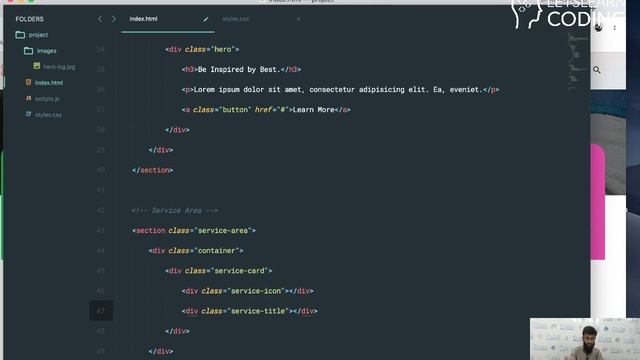Click the 'Learn More' anchor text
Viewport: 640px width, 360px height.
coord(313,109)
